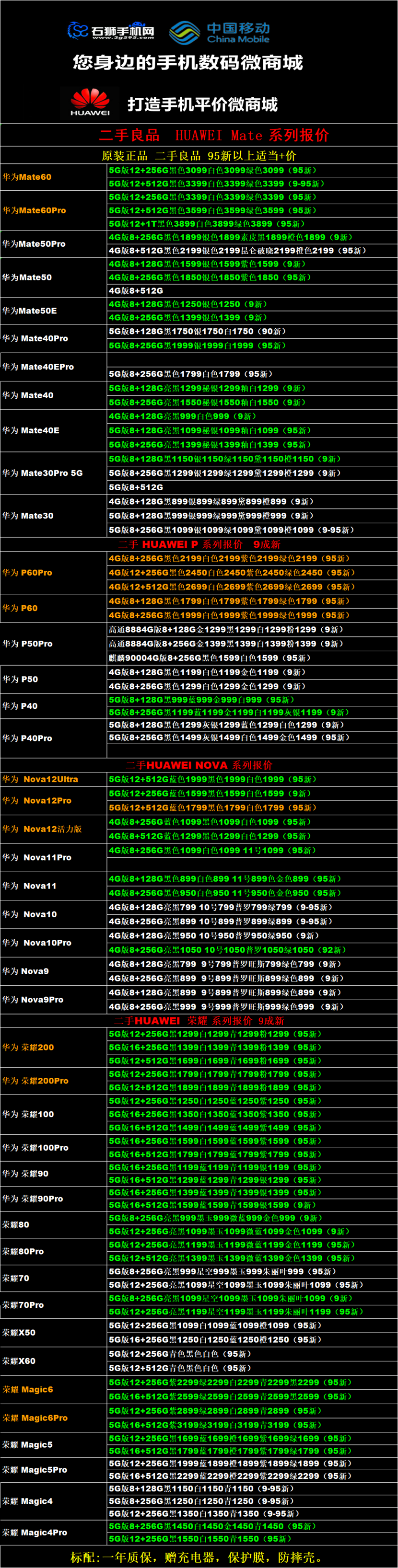The image size is (398, 1568).
Task: Select the '荣耀 Magic4Pro' model cell
Action: click(54, 1532)
